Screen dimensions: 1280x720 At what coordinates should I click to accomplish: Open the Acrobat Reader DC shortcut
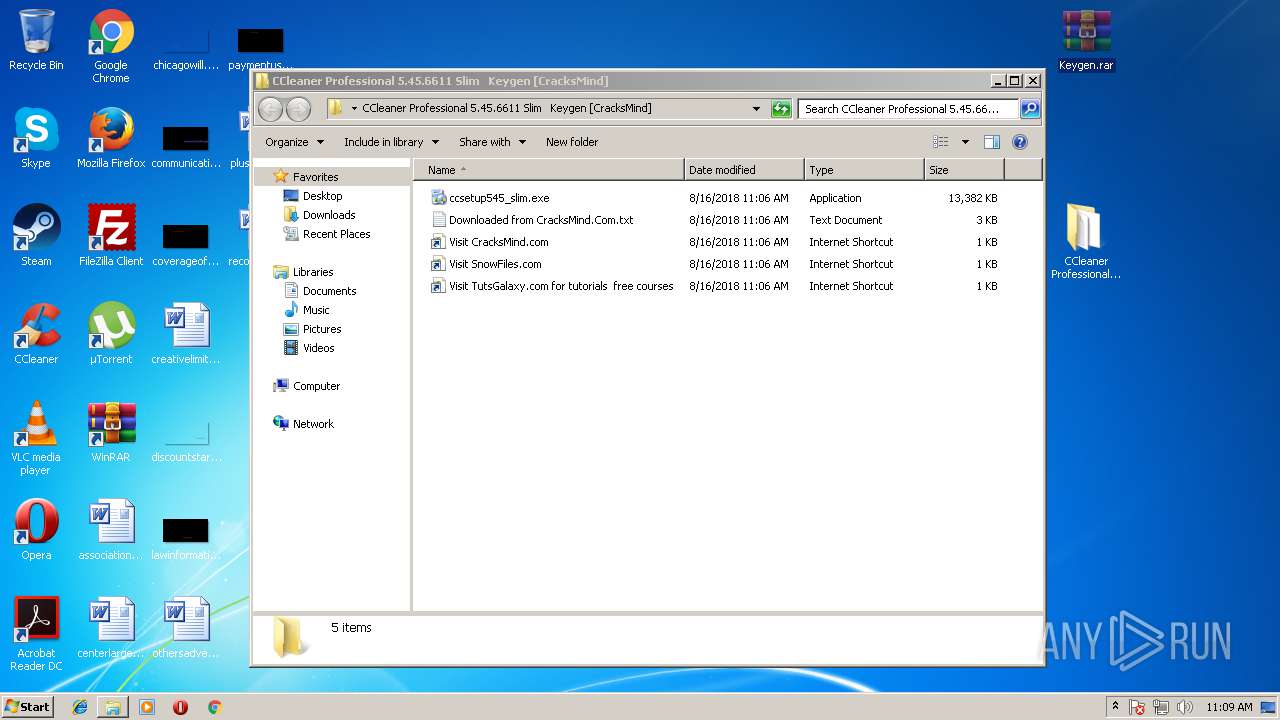(x=36, y=635)
